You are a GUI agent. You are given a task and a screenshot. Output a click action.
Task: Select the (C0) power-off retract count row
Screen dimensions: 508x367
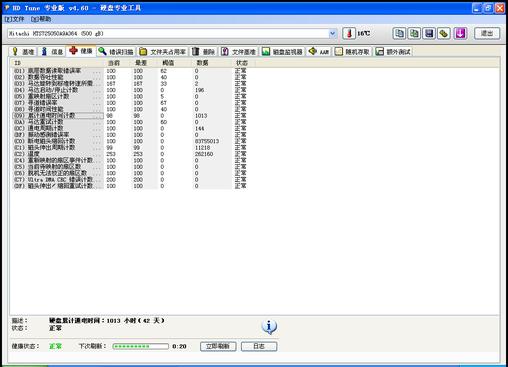click(x=130, y=141)
